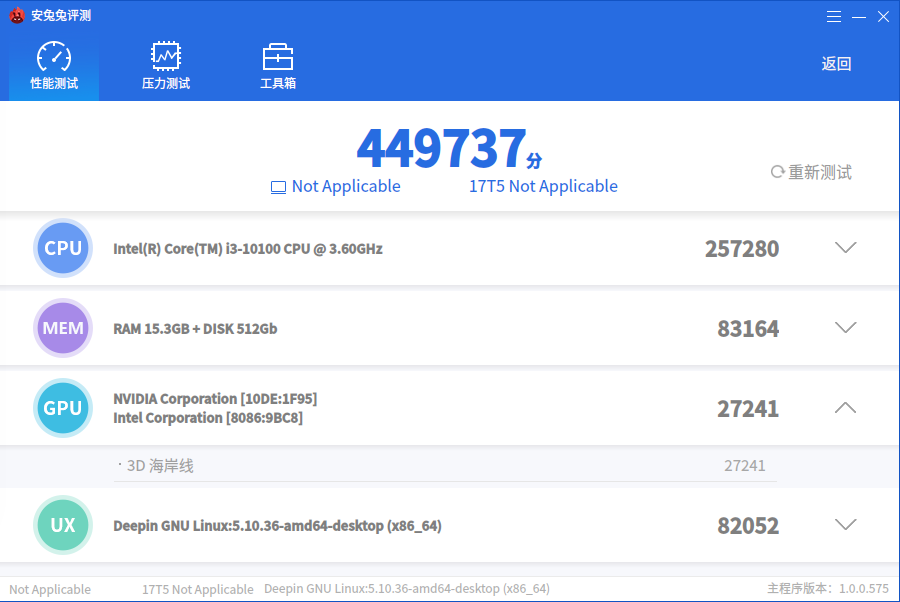Click NVIDIA Corporation [10DE:1F95] text

215,399
